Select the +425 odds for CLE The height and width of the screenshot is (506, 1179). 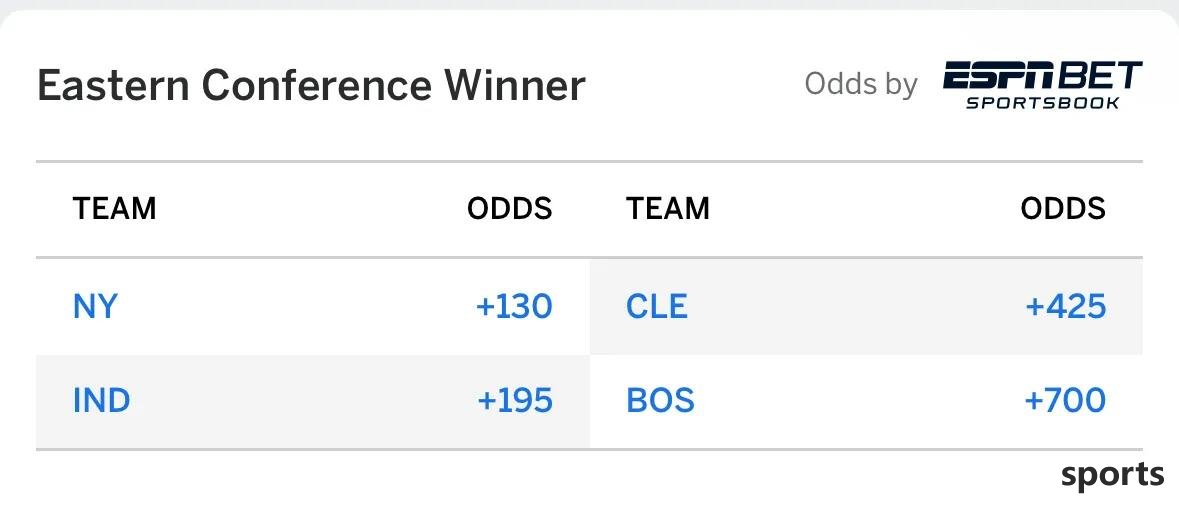[x=1065, y=307]
